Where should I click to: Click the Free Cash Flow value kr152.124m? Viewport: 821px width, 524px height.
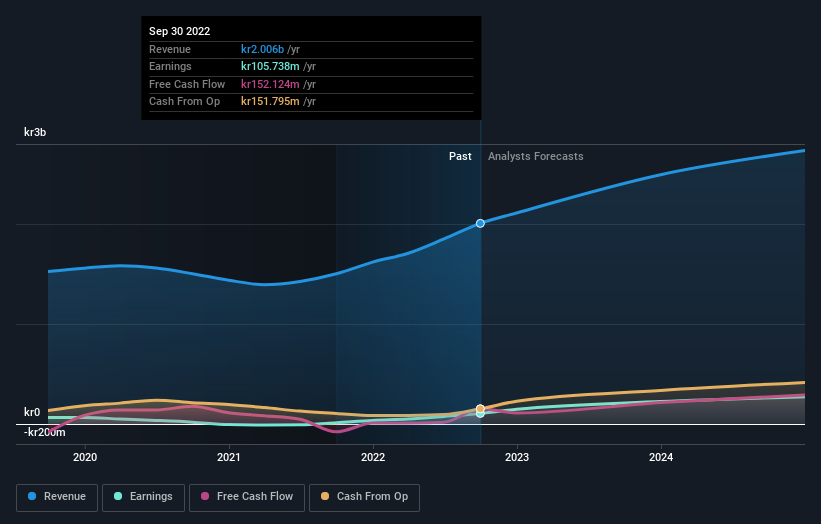270,84
